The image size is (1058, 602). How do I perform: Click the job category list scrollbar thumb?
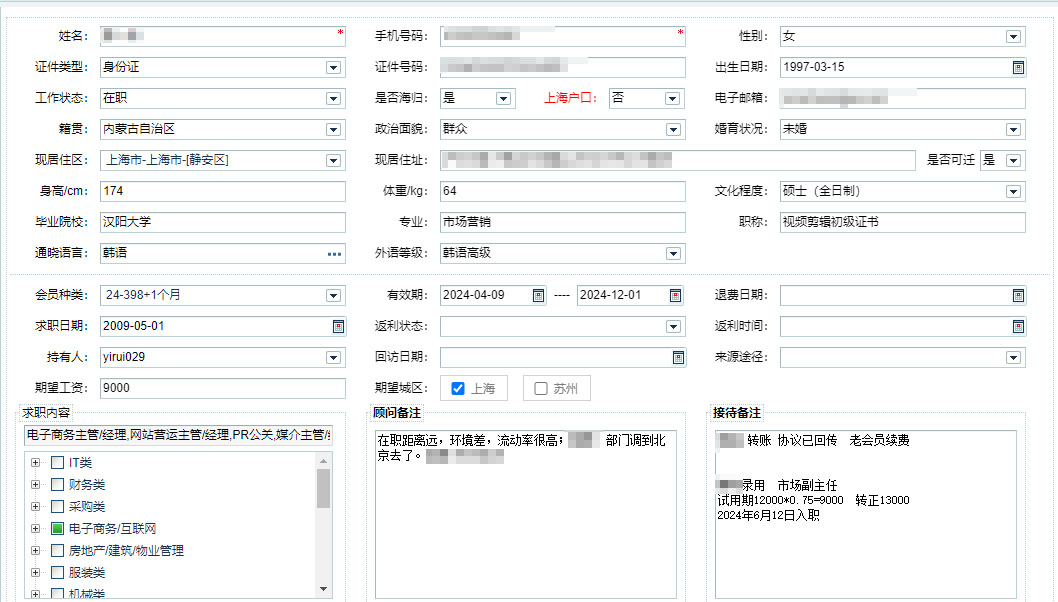pos(323,488)
